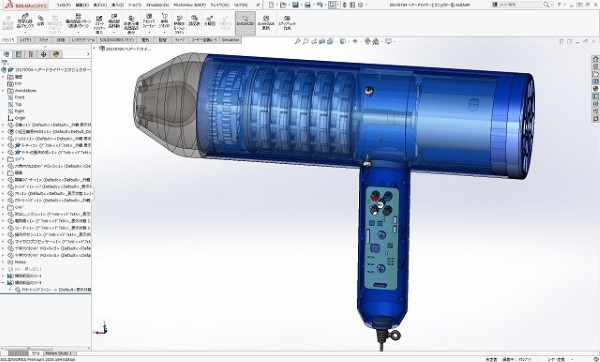Expand the Motion item tree node
The width and height of the screenshot is (600, 362).
[3, 262]
